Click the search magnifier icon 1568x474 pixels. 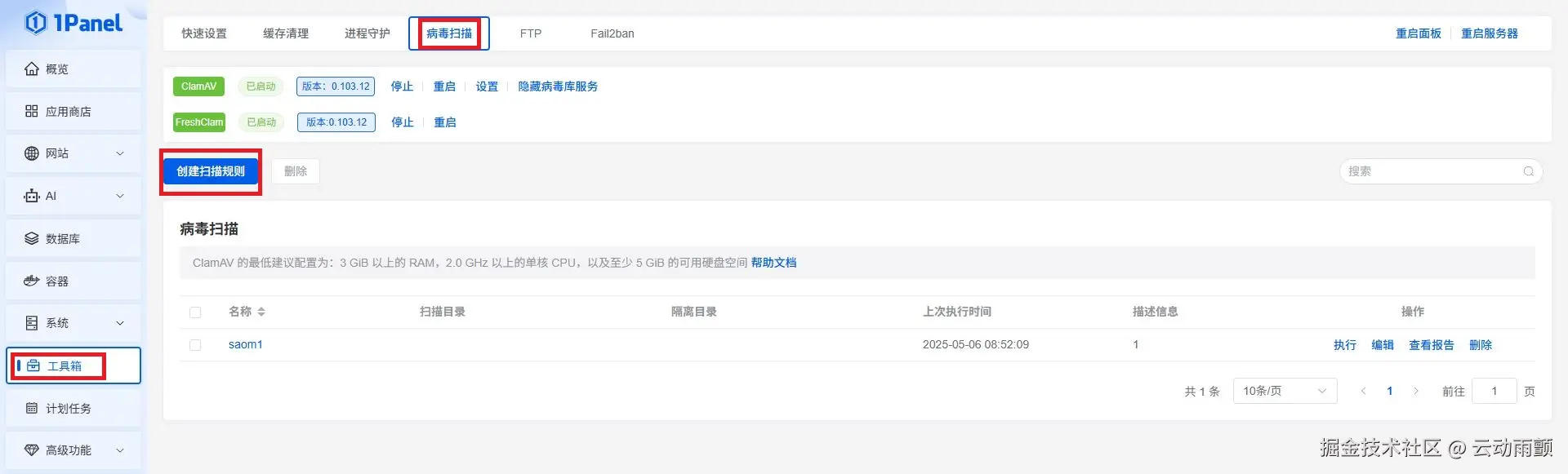tap(1528, 171)
